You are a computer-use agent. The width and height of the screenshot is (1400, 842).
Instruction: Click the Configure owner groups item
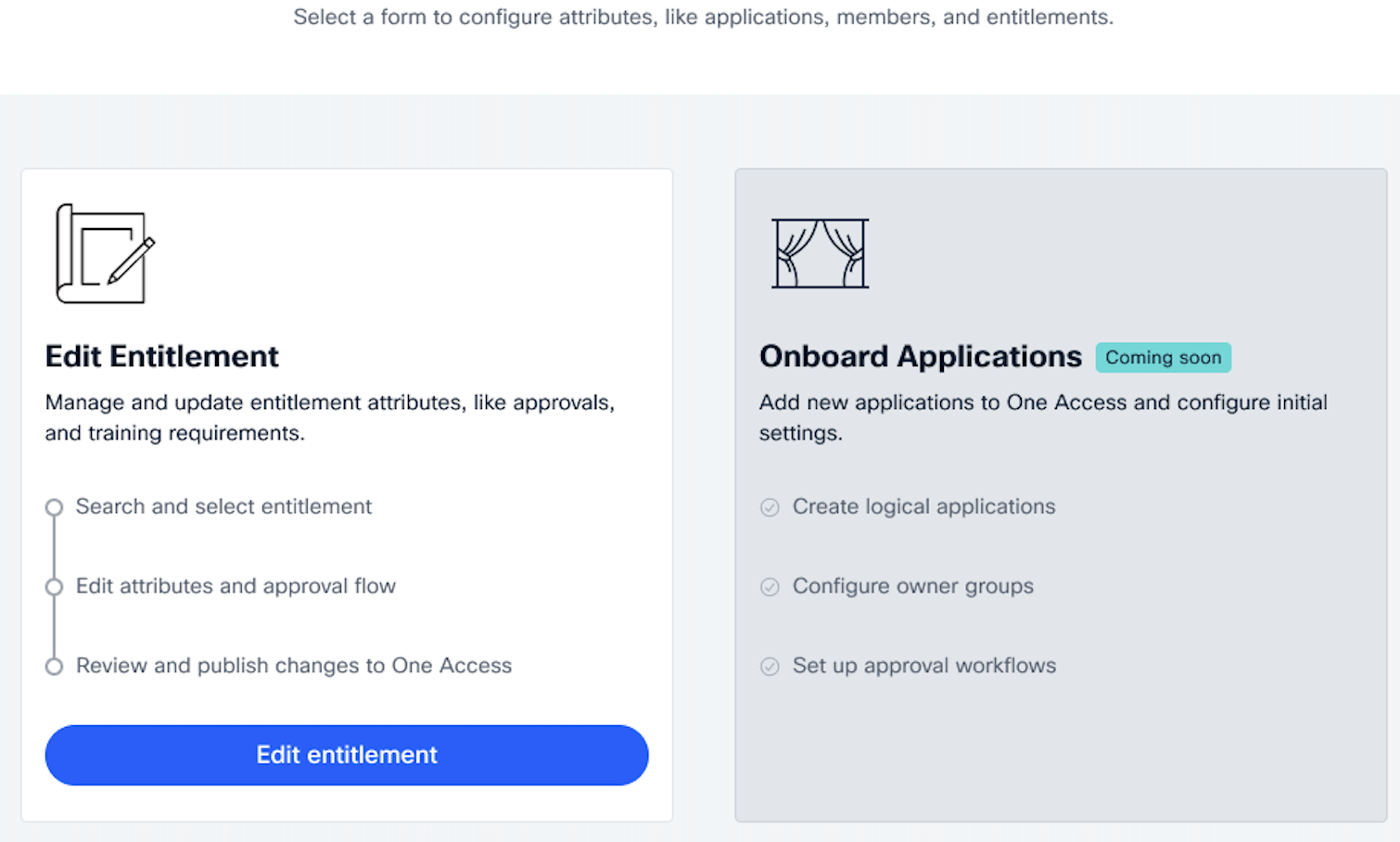click(912, 586)
